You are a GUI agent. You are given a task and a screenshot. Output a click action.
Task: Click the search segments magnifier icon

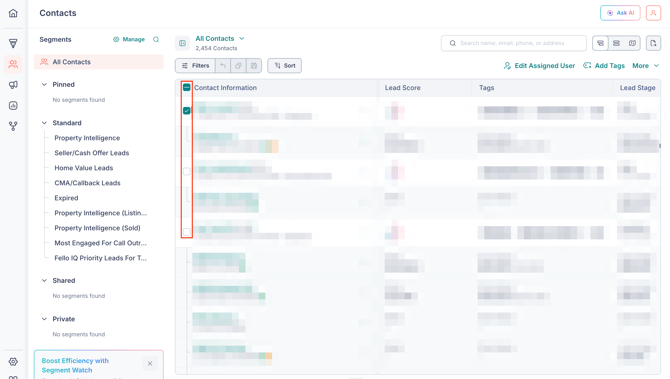(156, 39)
